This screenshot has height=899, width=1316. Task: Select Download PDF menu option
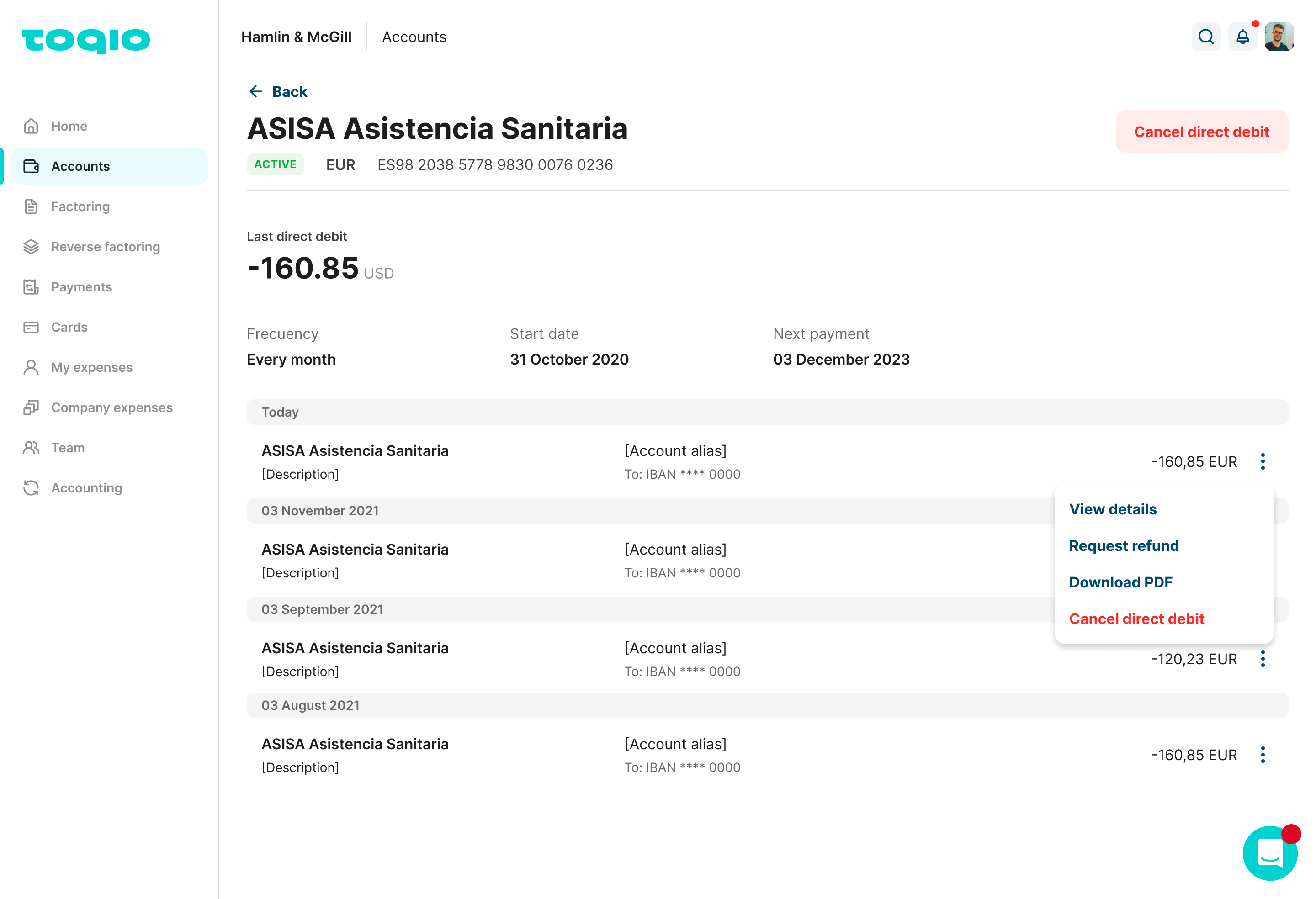1120,582
